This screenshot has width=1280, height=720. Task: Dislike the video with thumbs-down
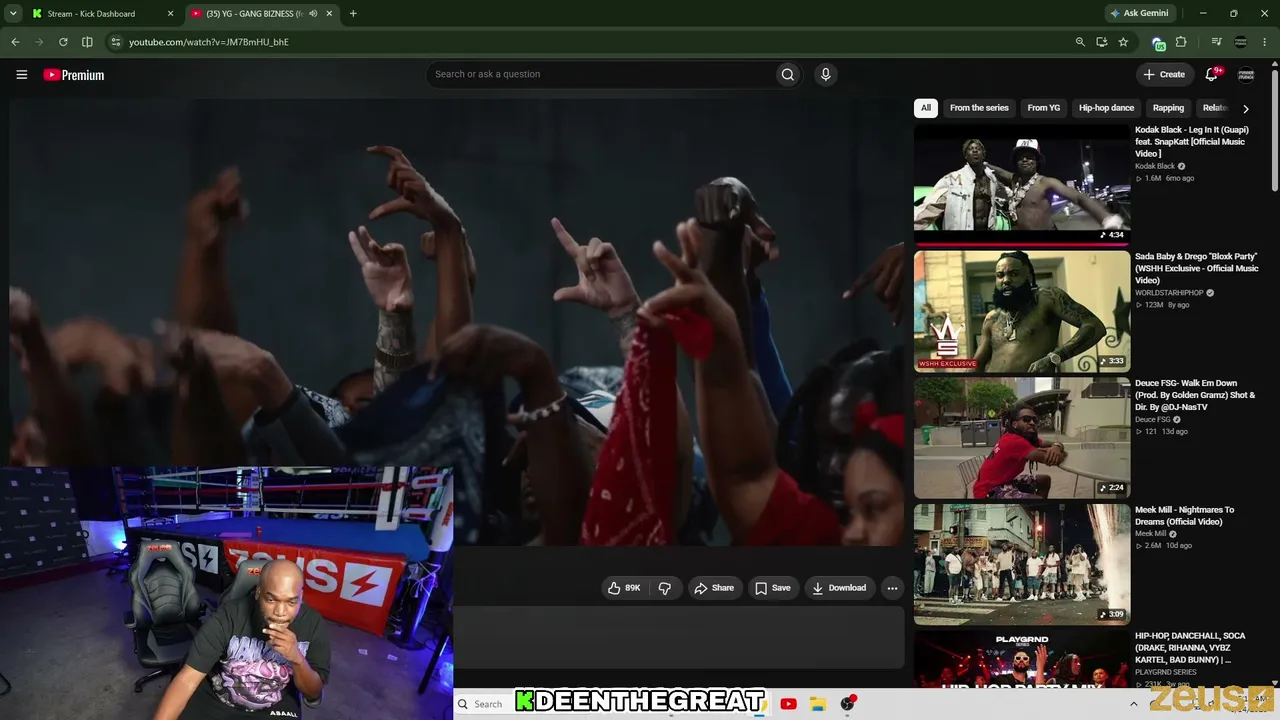[664, 588]
